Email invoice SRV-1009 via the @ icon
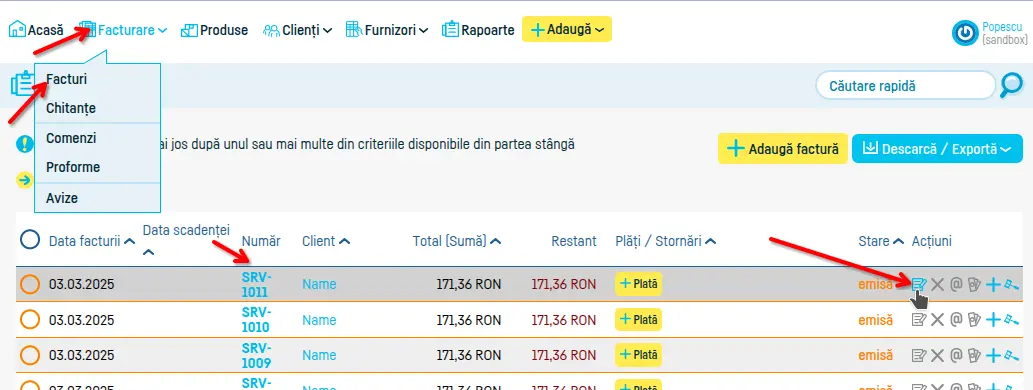Screen dimensions: 1033x390 coord(956,356)
